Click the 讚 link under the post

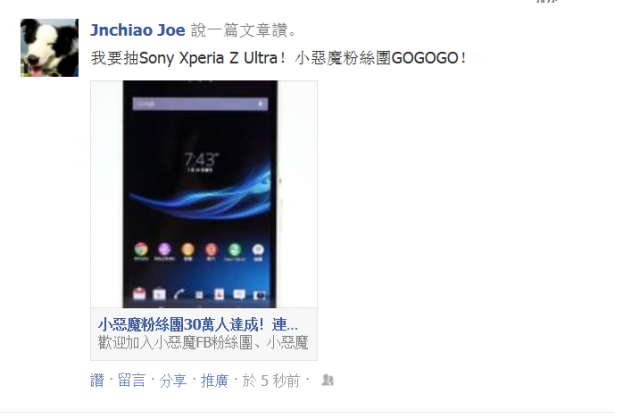click(97, 380)
